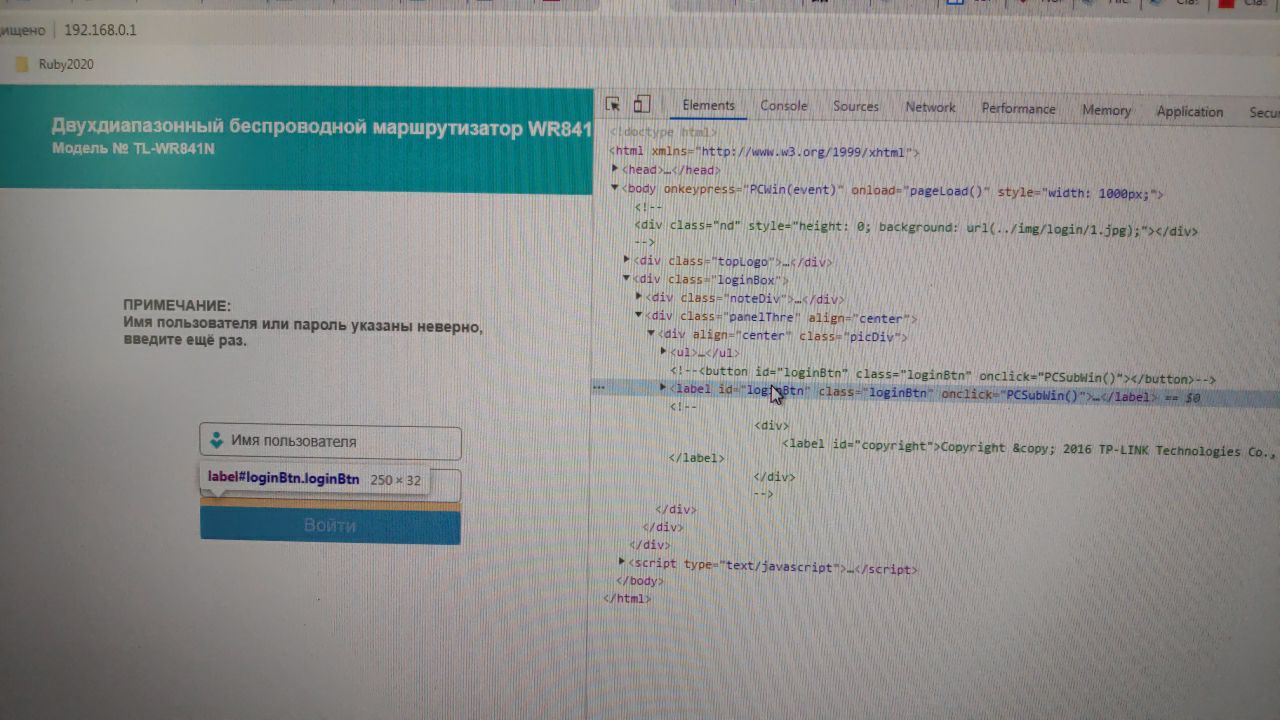Click the label copyright line
Screen dimensions: 1280x720
point(1029,448)
